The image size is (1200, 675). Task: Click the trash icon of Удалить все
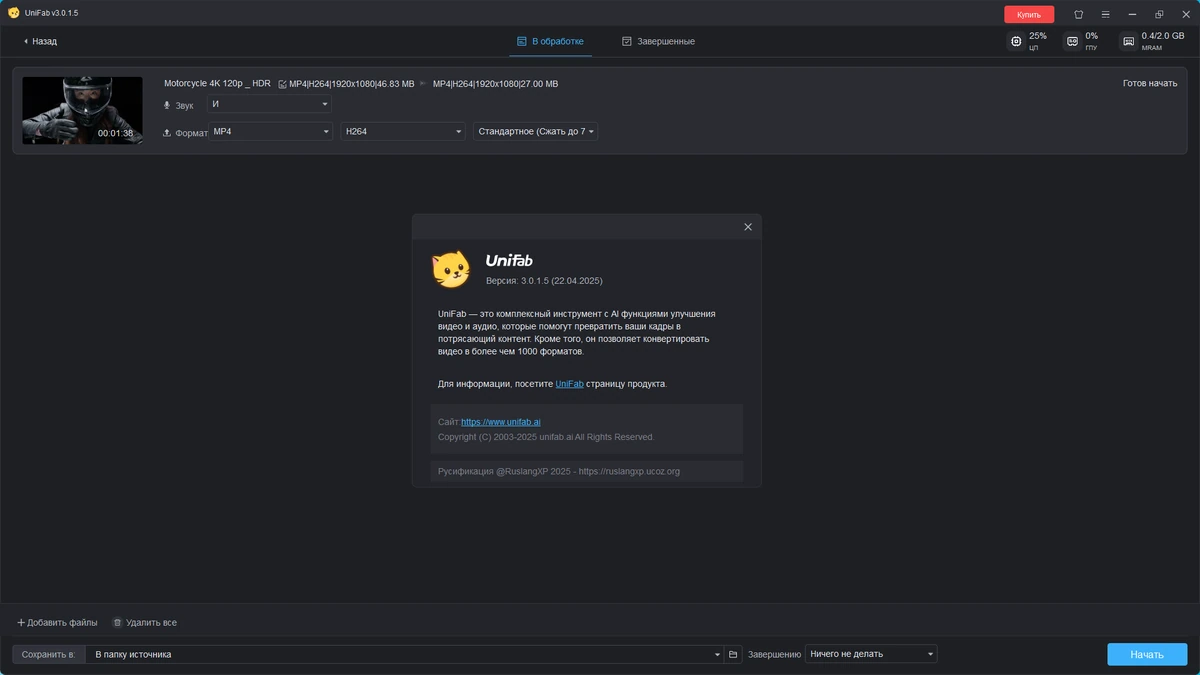[117, 622]
